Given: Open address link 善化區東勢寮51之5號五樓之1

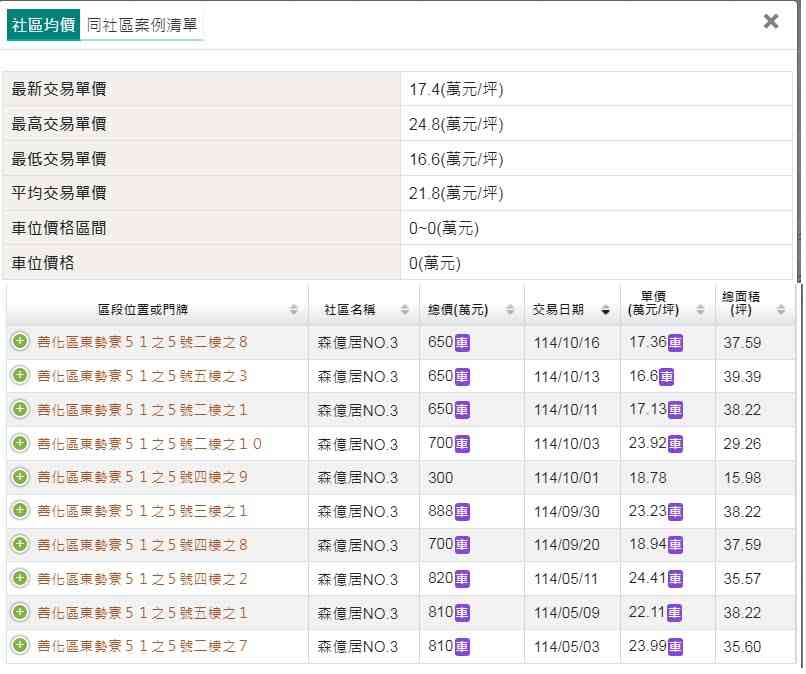Looking at the screenshot, I should (141, 613).
